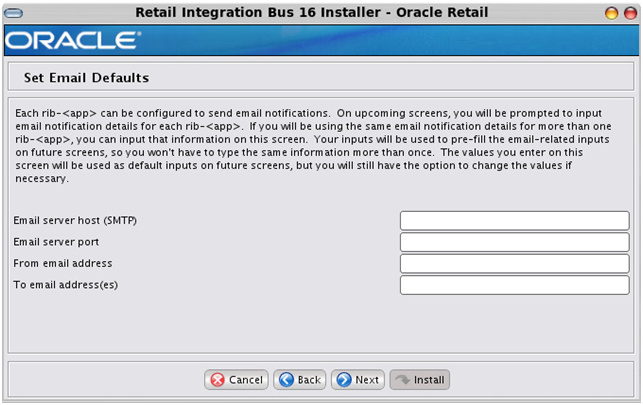Focus the Email server port input box
Viewport: 643px width, 405px height.
tap(515, 242)
